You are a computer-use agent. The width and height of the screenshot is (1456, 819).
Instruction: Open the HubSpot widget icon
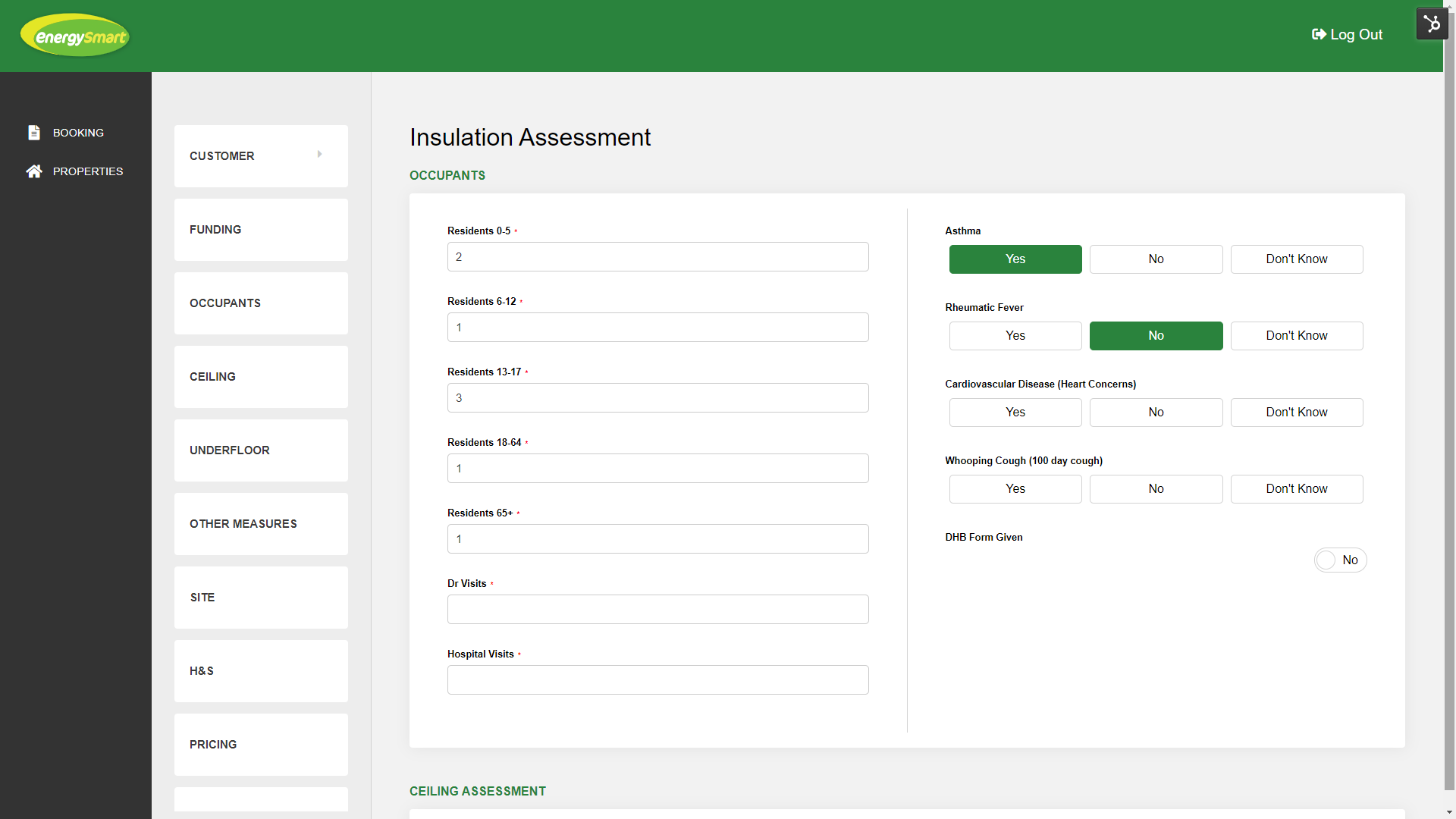point(1432,24)
